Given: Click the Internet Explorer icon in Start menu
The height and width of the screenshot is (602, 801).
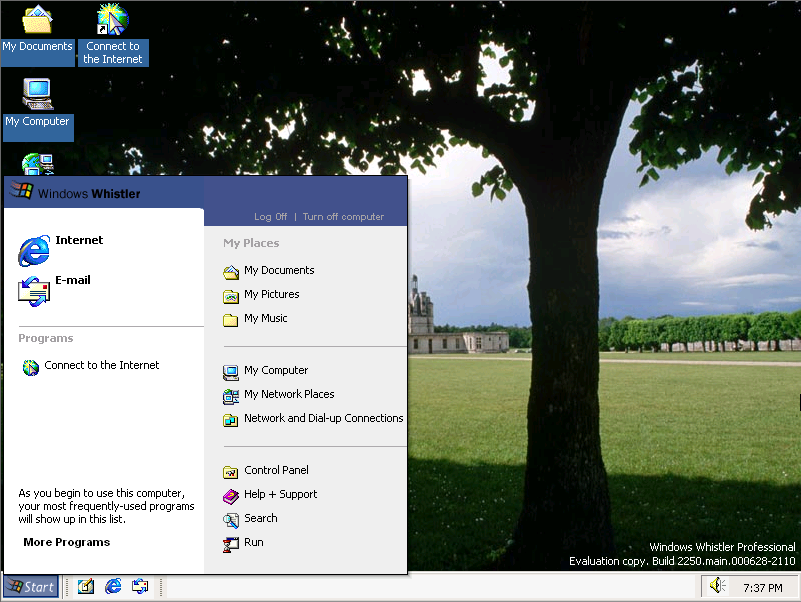Looking at the screenshot, I should (34, 250).
